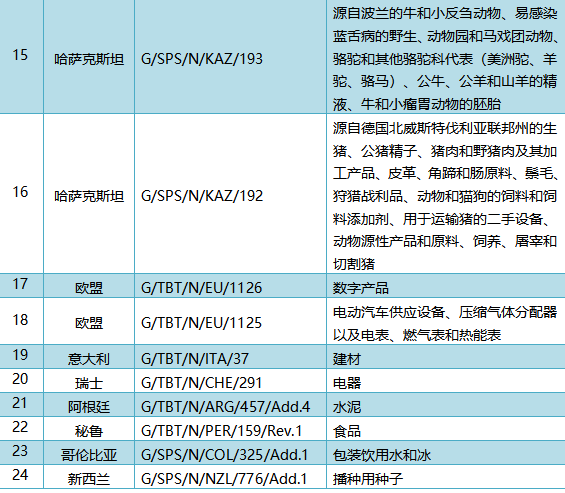Viewport: 565px width, 493px height.
Task: Select G/TBT/N/CHE/291 entry
Action: point(201,383)
